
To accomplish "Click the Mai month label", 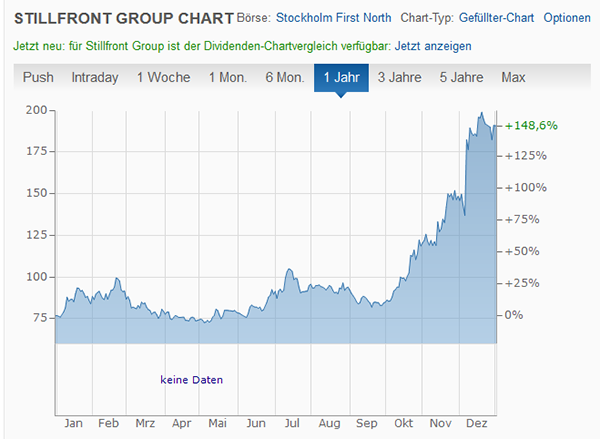I will pos(217,423).
